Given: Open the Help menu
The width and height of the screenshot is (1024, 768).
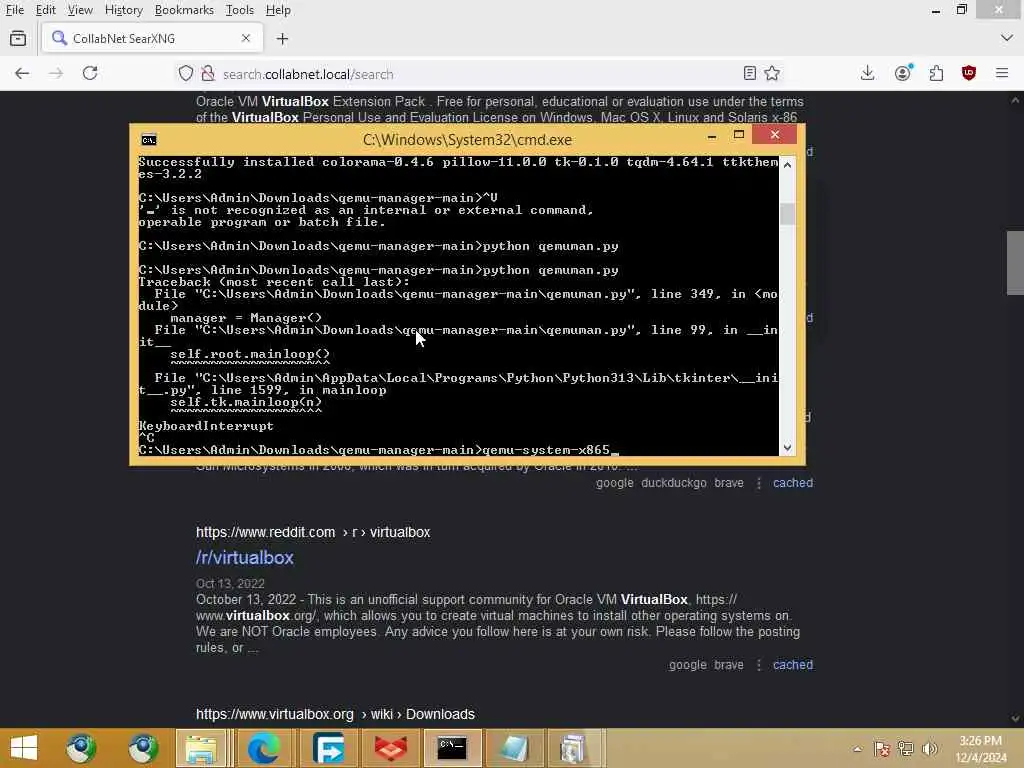Looking at the screenshot, I should [x=278, y=10].
